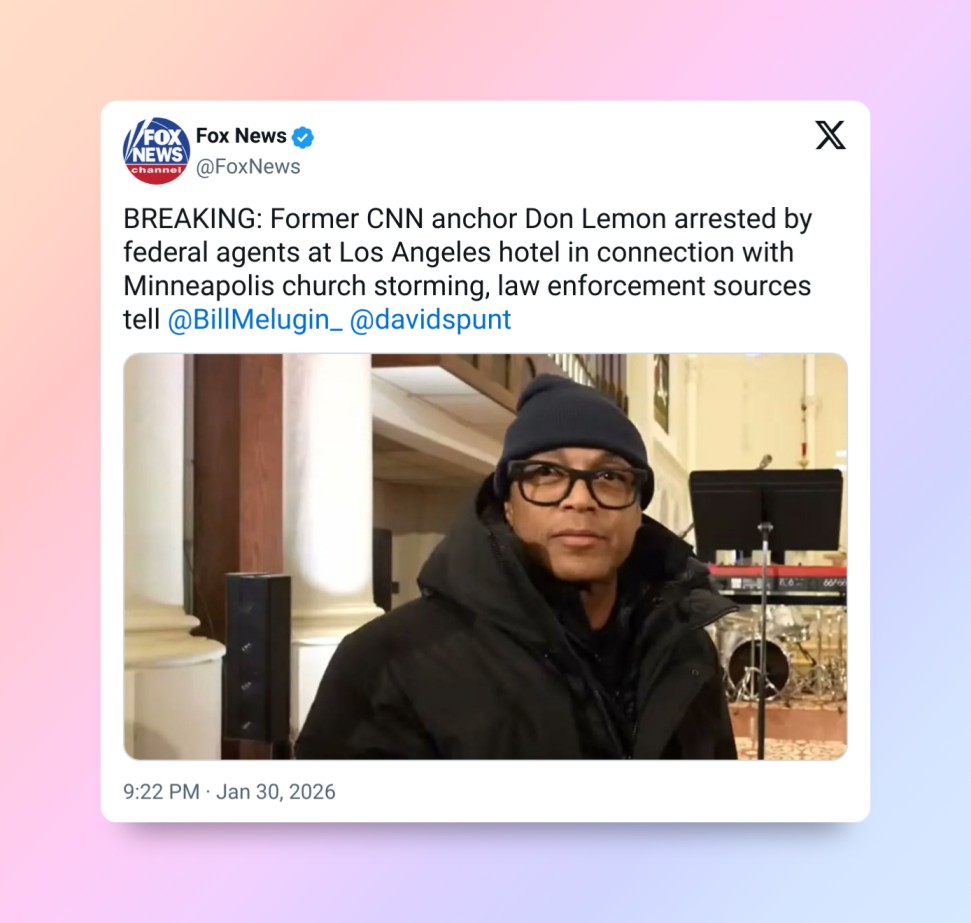
Task: Click the blue verified checkmark badge
Action: click(303, 137)
